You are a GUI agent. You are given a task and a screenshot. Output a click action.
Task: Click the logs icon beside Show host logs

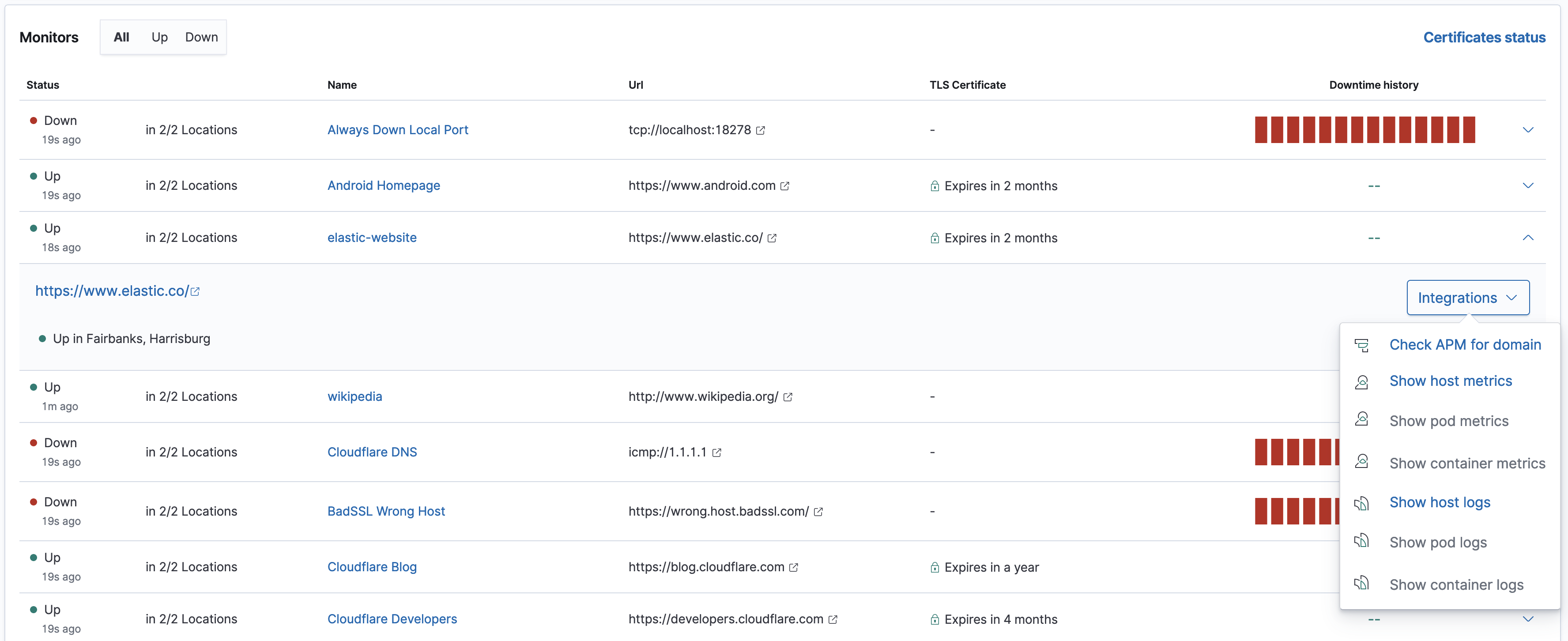(x=1362, y=503)
